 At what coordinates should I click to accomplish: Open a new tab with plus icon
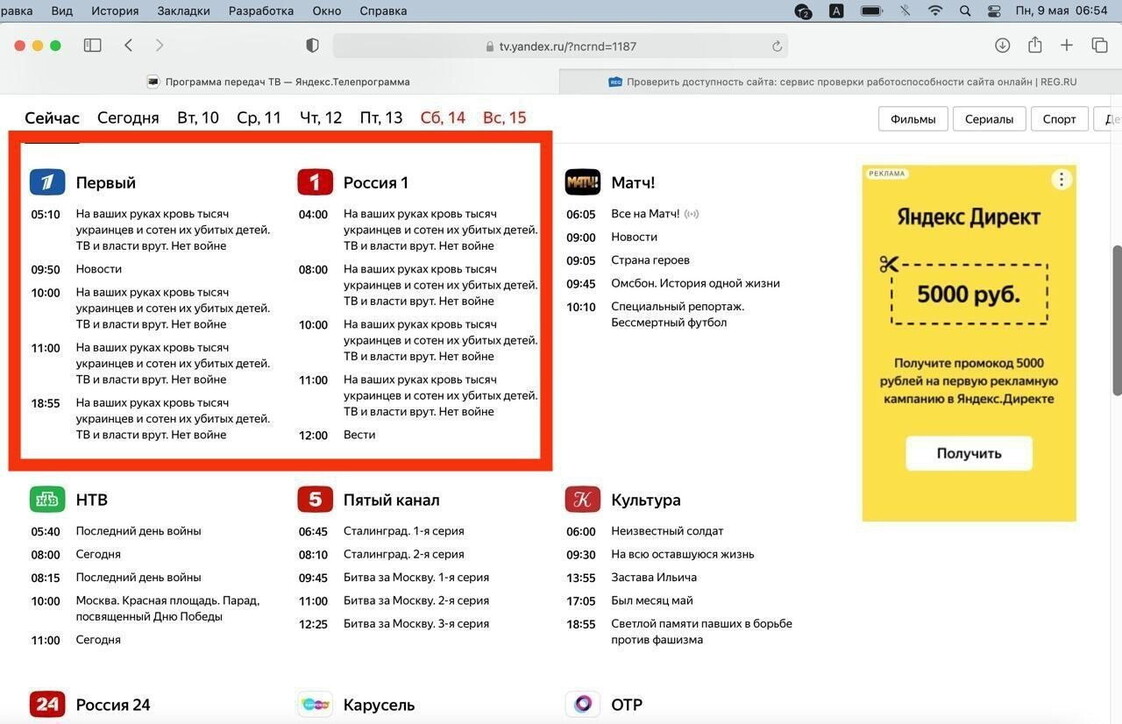[1067, 46]
